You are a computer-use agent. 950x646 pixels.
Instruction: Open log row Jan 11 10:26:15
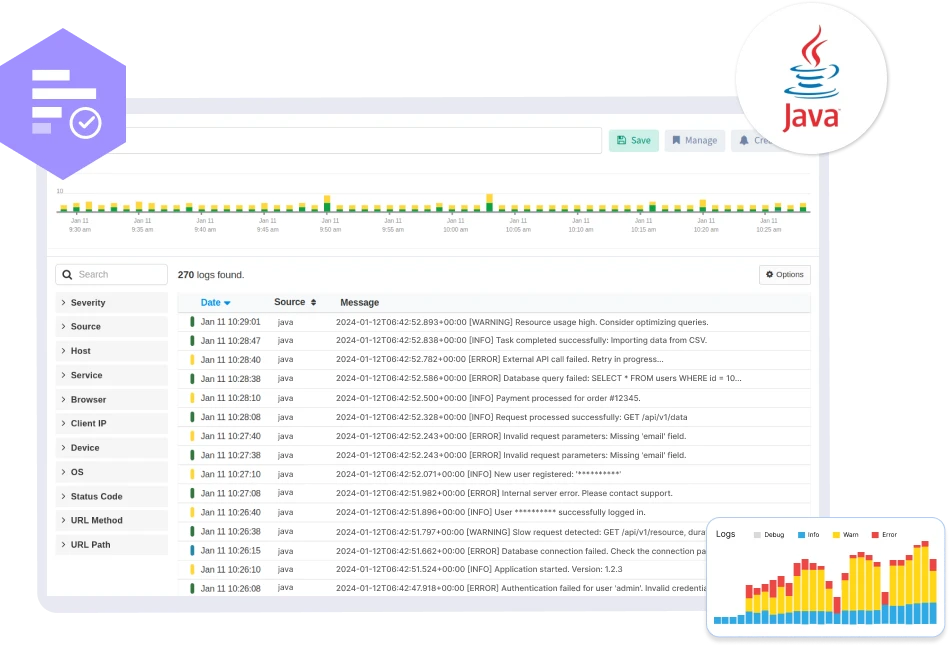[x=442, y=551]
